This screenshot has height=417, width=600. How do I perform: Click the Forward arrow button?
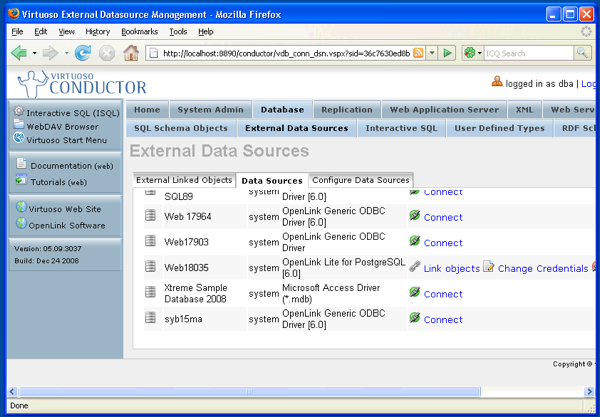[x=51, y=53]
